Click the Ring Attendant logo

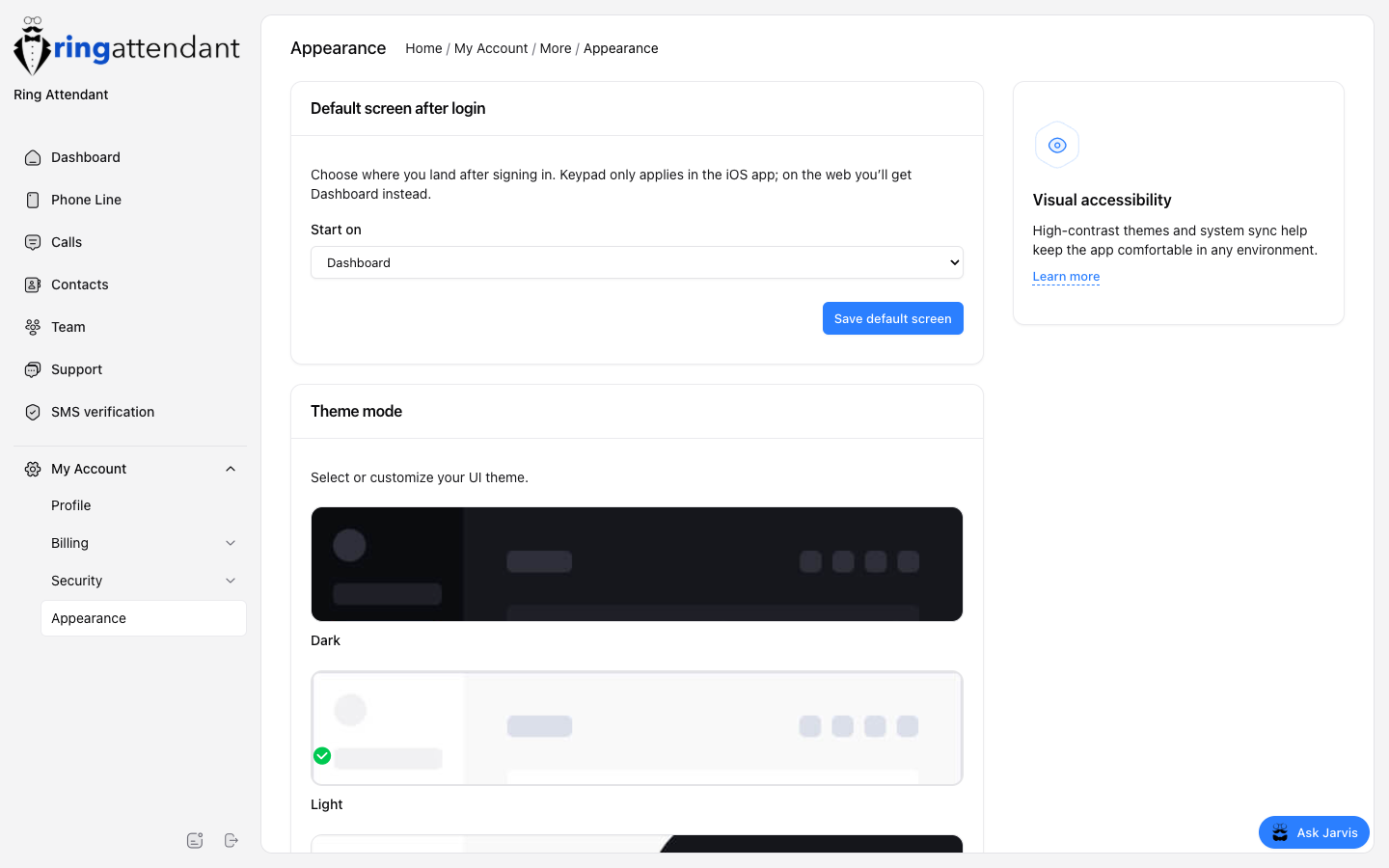(126, 46)
